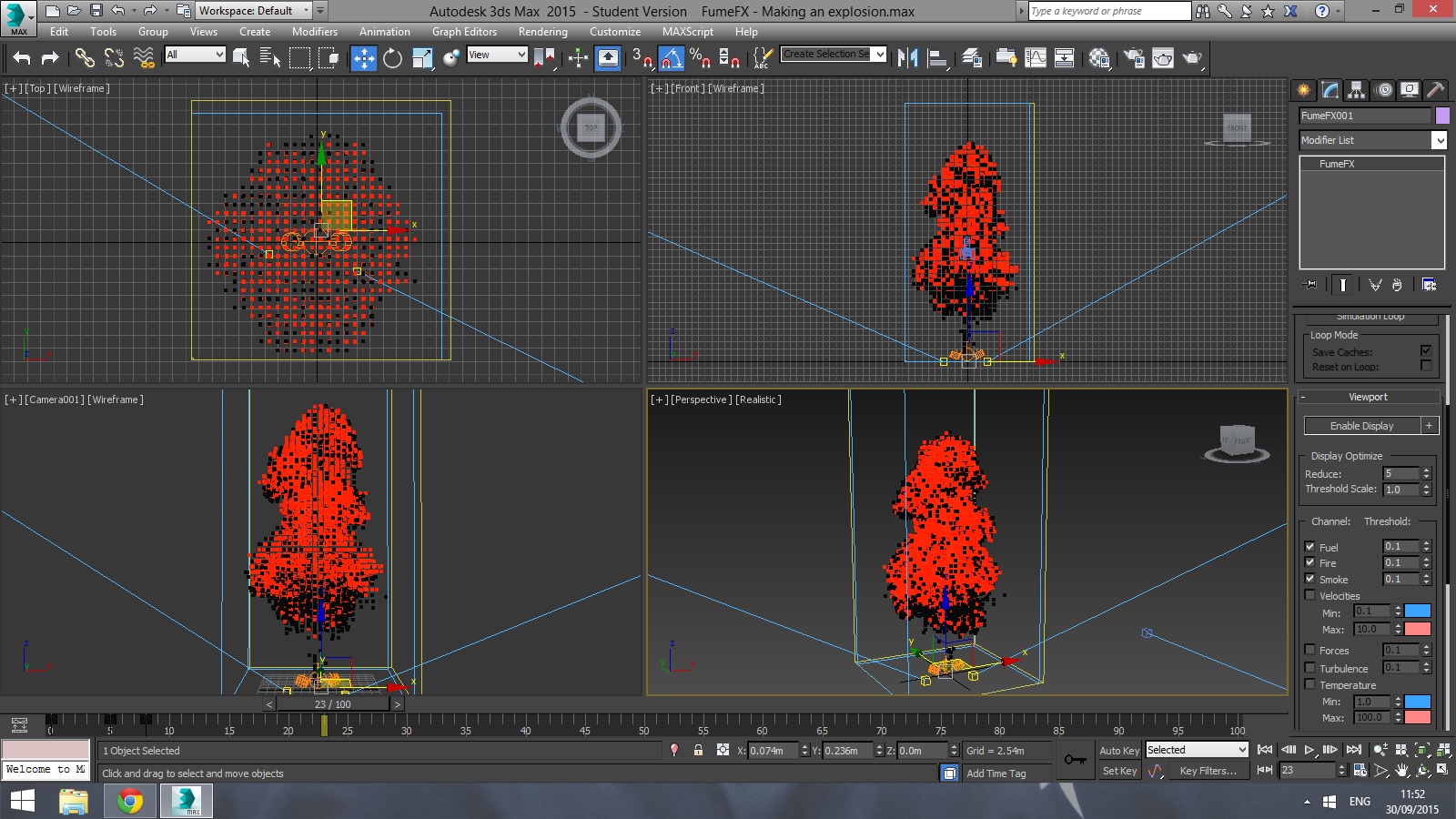Select the Undo arrow in main toolbar
1456x819 pixels.
click(22, 58)
